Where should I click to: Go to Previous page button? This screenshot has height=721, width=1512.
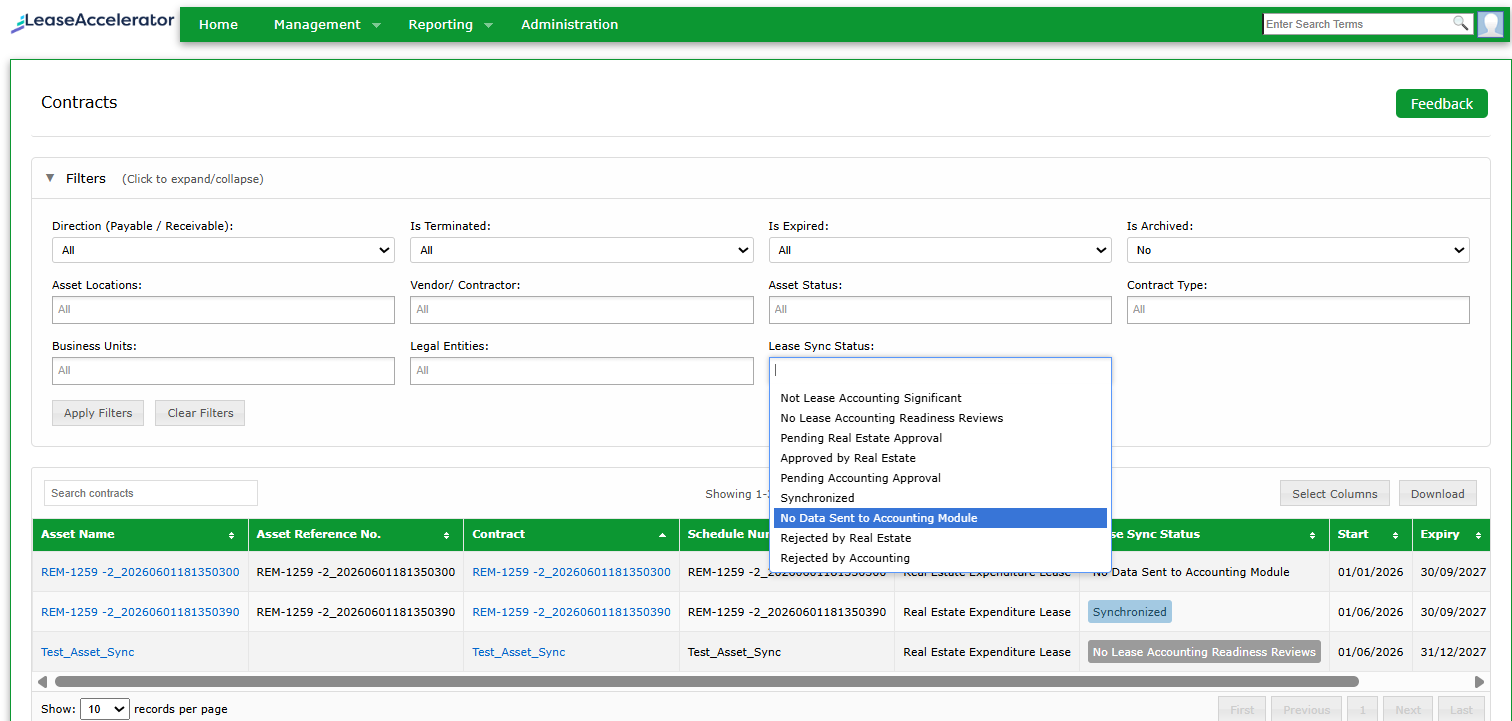coord(1307,709)
